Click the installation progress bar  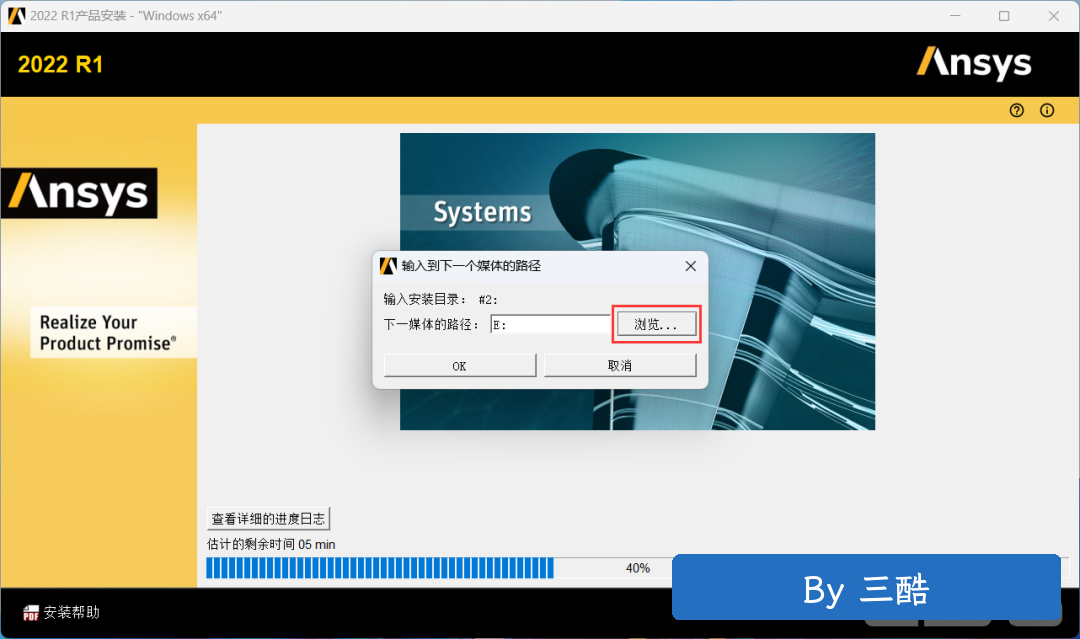(637, 568)
